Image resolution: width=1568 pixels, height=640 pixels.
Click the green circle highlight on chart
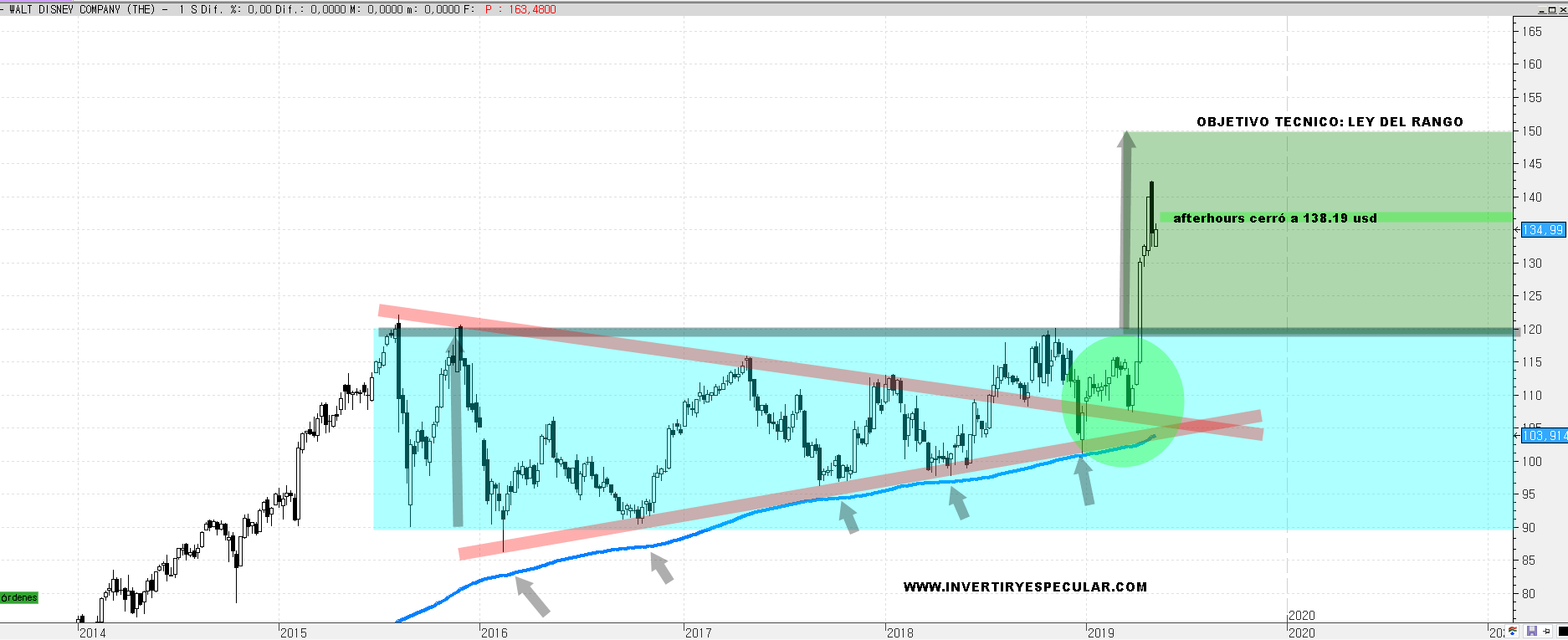pyautogui.click(x=1123, y=400)
